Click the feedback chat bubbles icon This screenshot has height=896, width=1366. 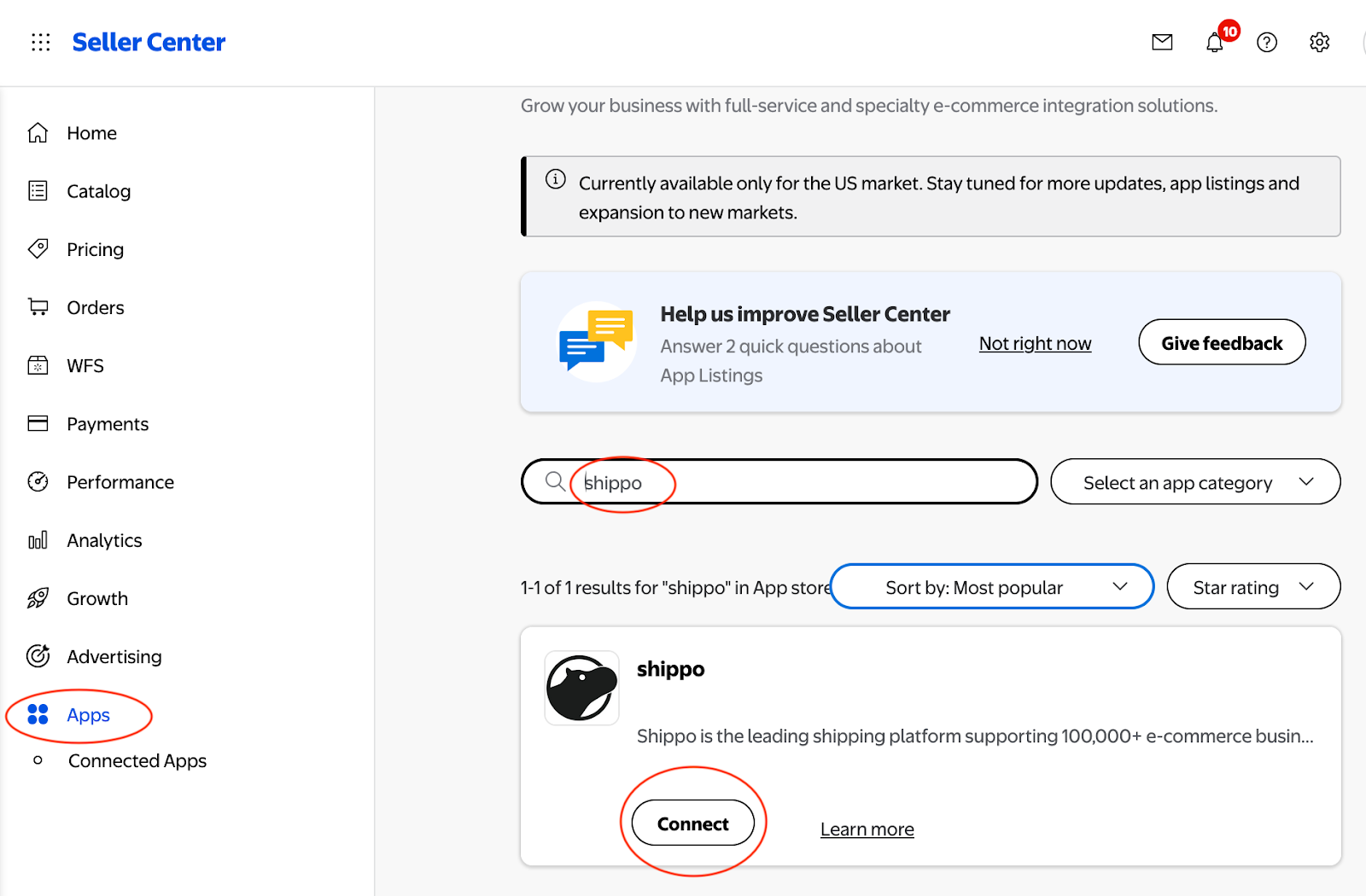(597, 340)
